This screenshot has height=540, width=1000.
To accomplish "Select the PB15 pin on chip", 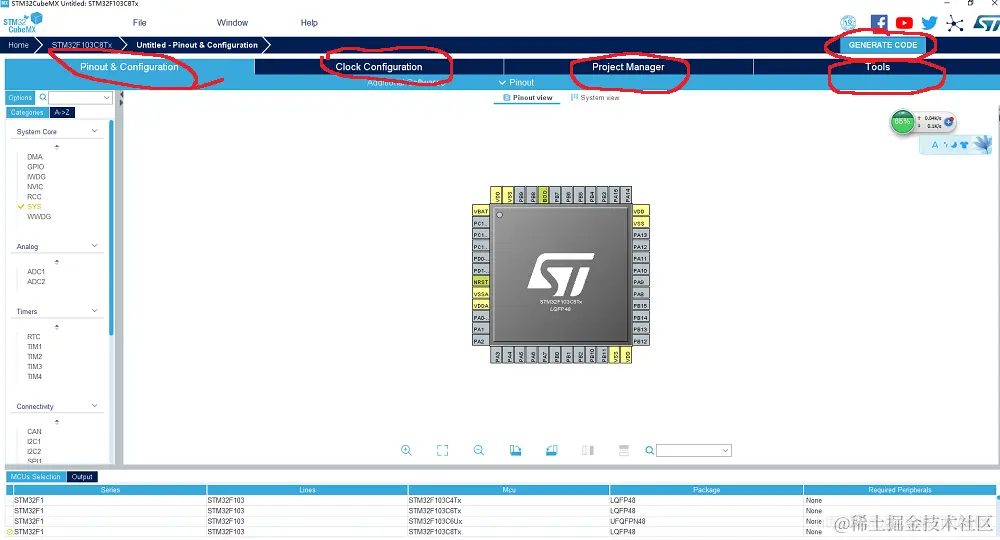I will point(640,305).
